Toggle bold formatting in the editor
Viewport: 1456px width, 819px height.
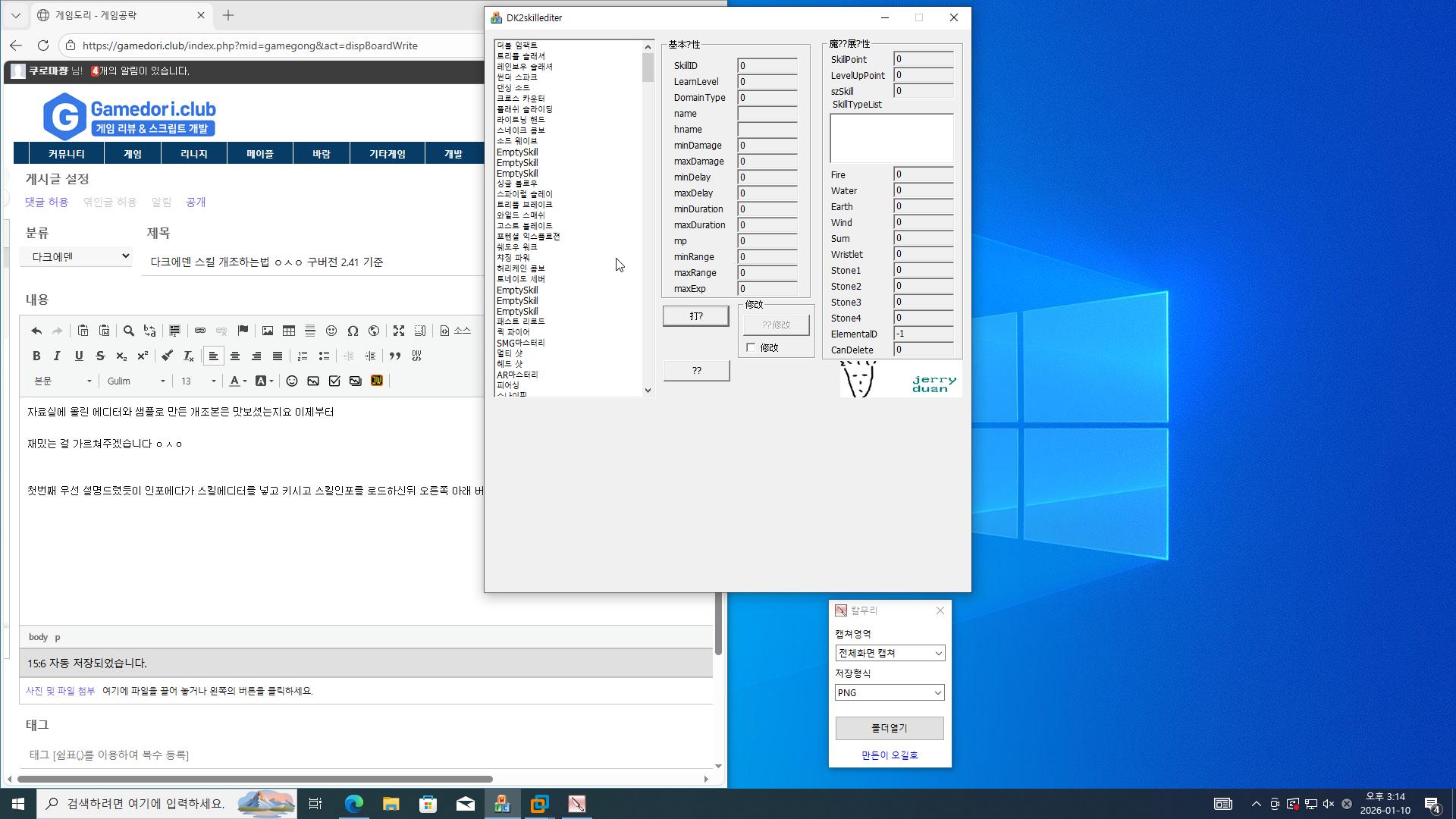click(36, 356)
